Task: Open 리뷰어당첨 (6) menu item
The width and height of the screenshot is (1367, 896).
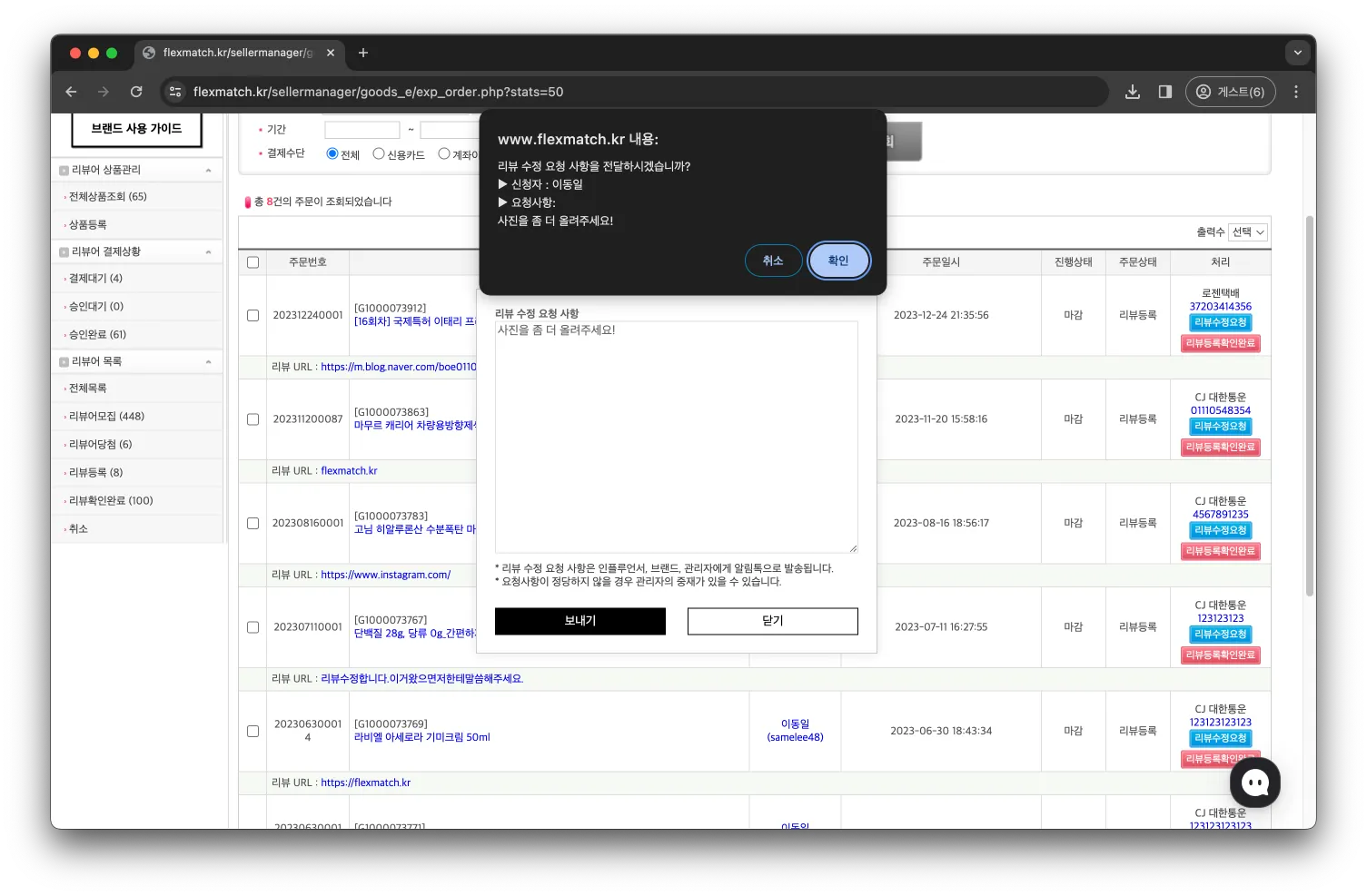Action: coord(101,445)
